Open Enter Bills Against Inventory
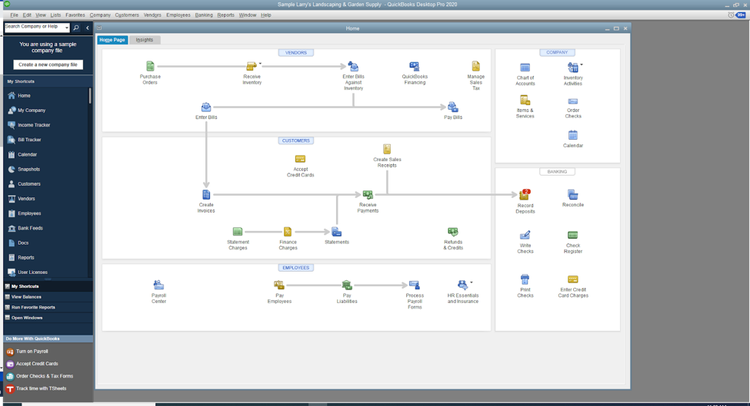This screenshot has height=406, width=750. (x=353, y=66)
